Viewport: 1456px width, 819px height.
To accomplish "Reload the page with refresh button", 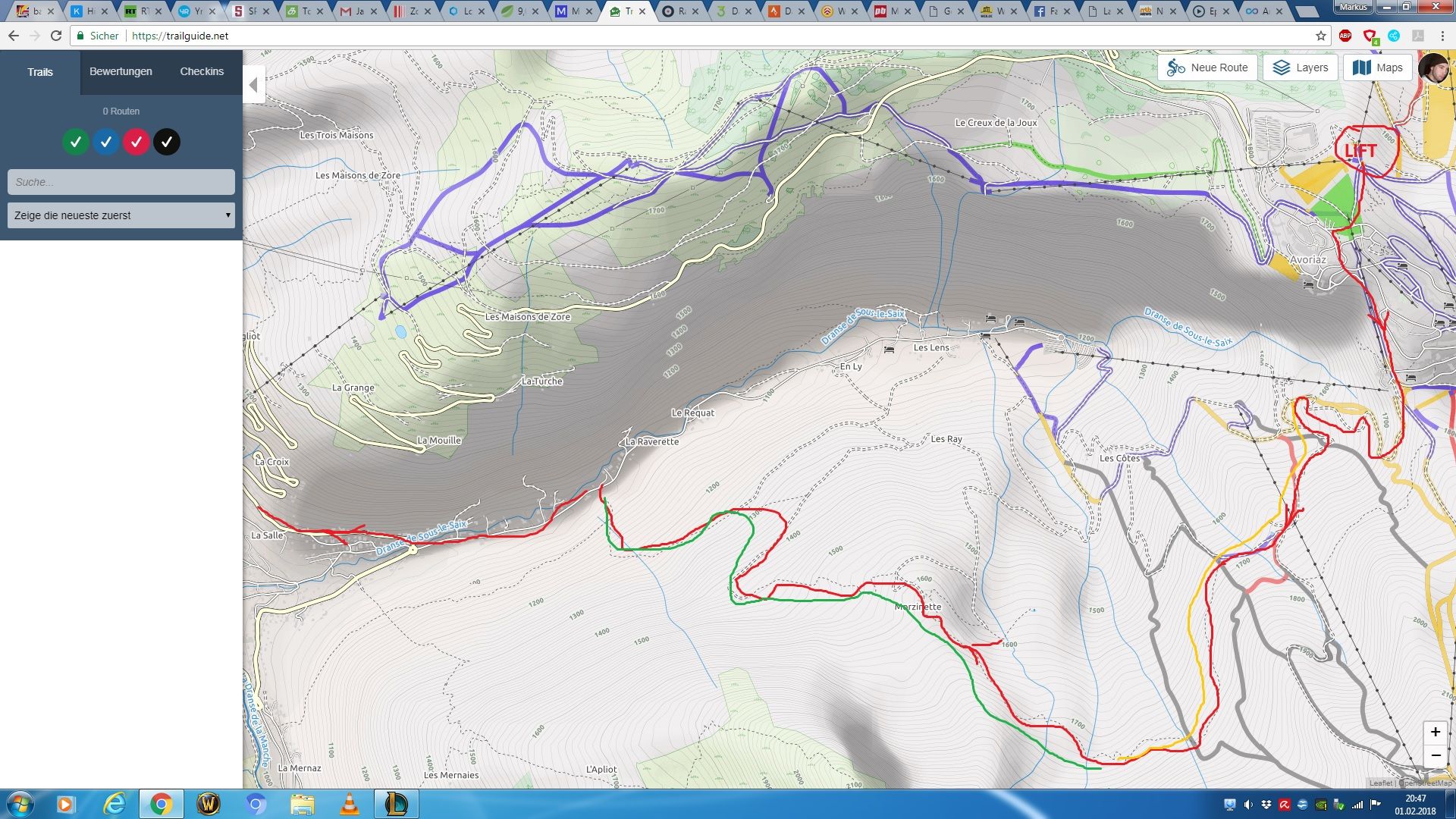I will [x=56, y=36].
